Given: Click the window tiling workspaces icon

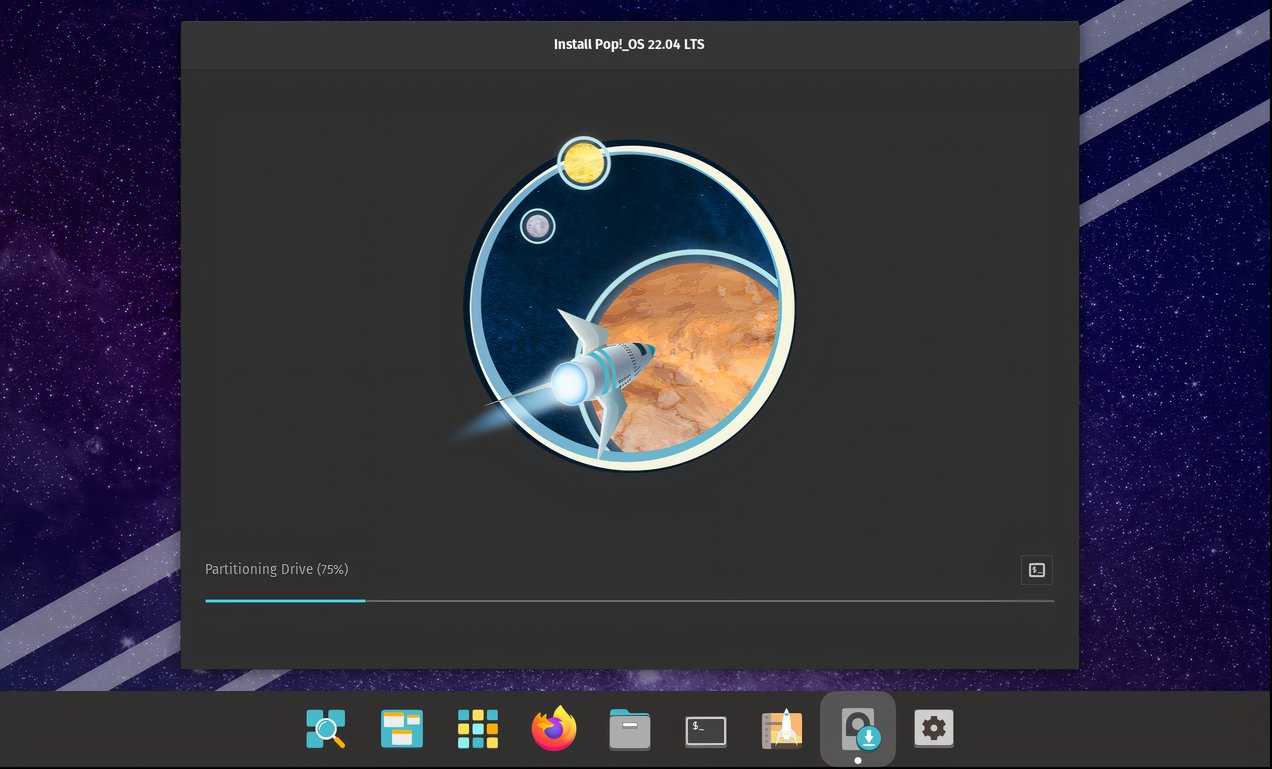Looking at the screenshot, I should click(x=401, y=729).
